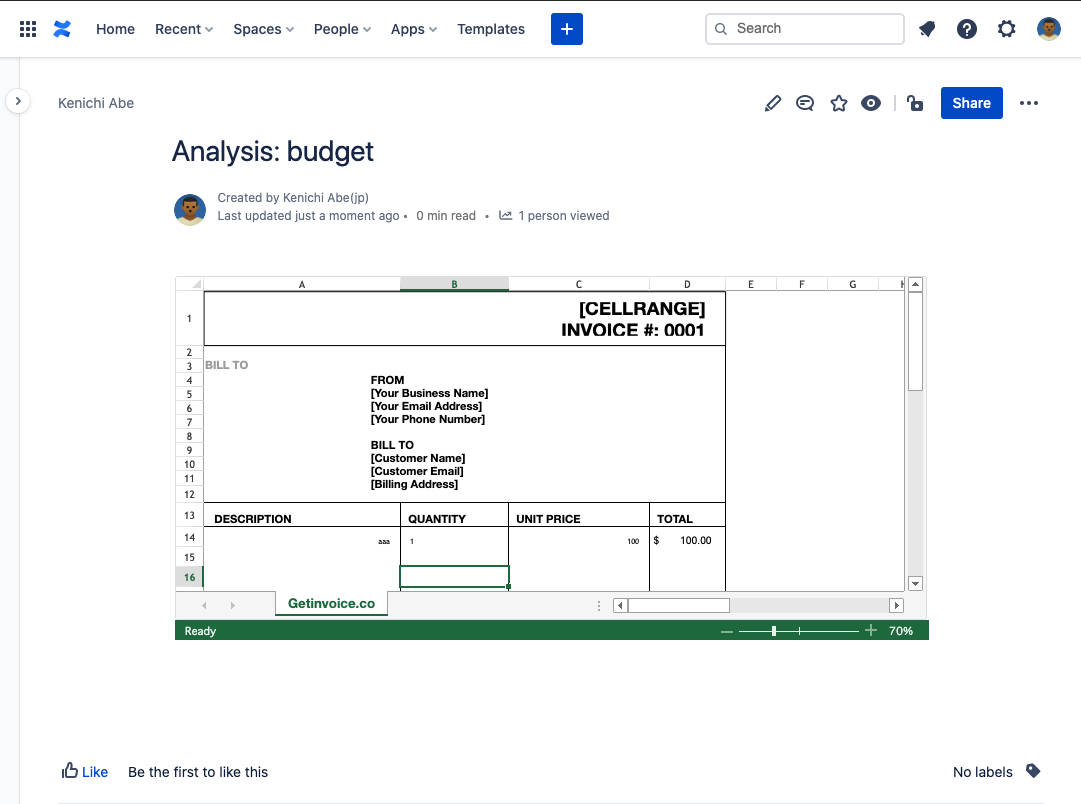The width and height of the screenshot is (1081, 804).
Task: Click the blue Share button
Action: click(971, 103)
